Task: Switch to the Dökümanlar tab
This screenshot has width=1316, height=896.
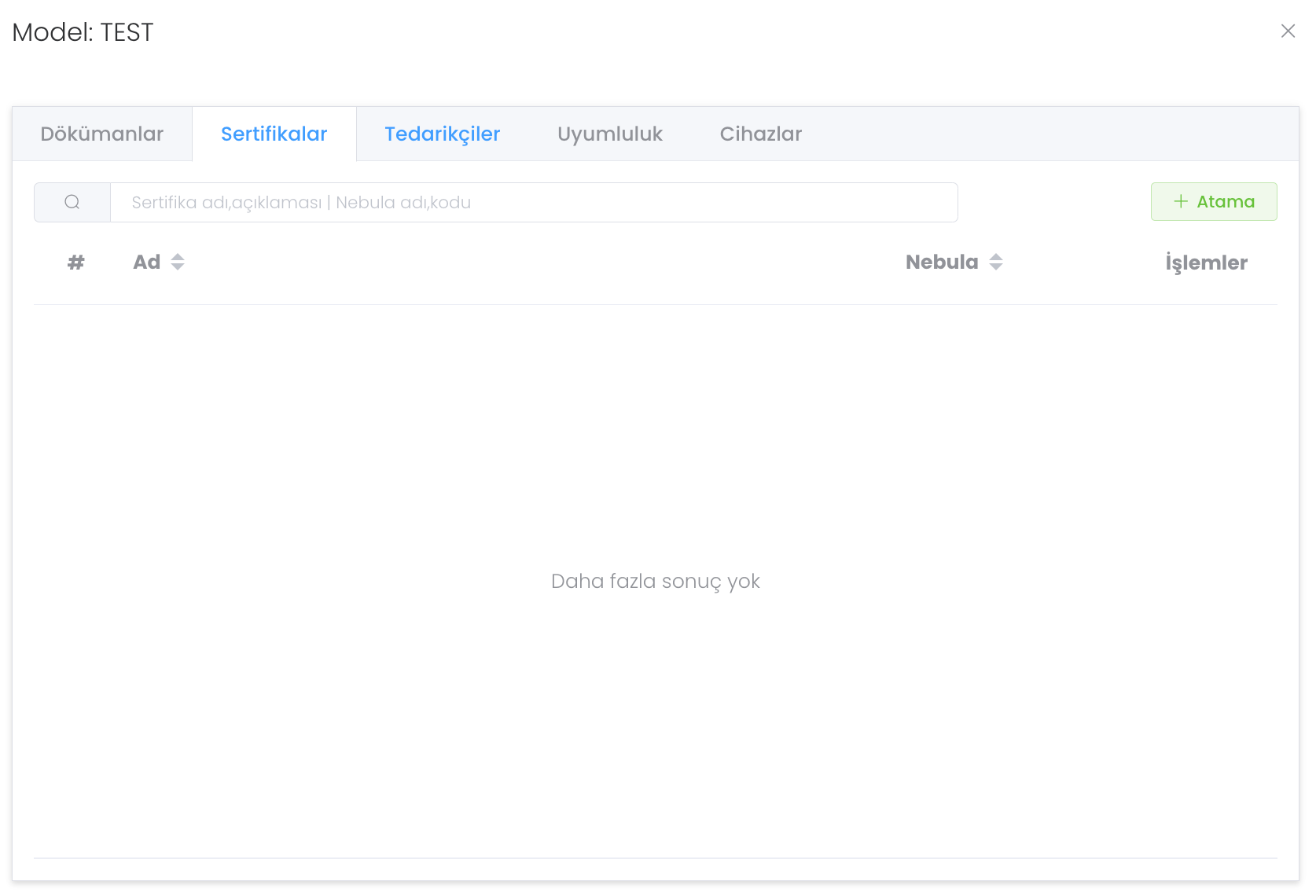Action: 102,134
